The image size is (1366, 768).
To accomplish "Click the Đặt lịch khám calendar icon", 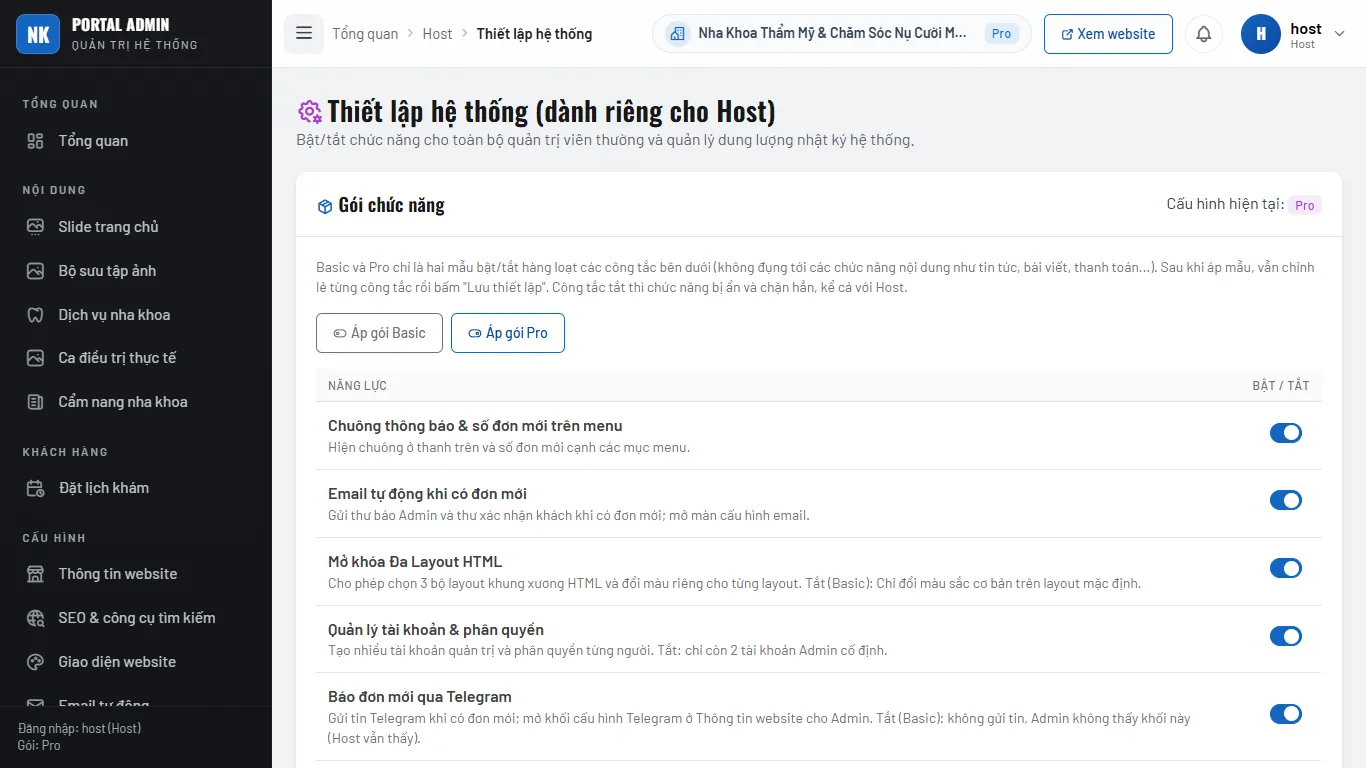I will click(x=35, y=488).
